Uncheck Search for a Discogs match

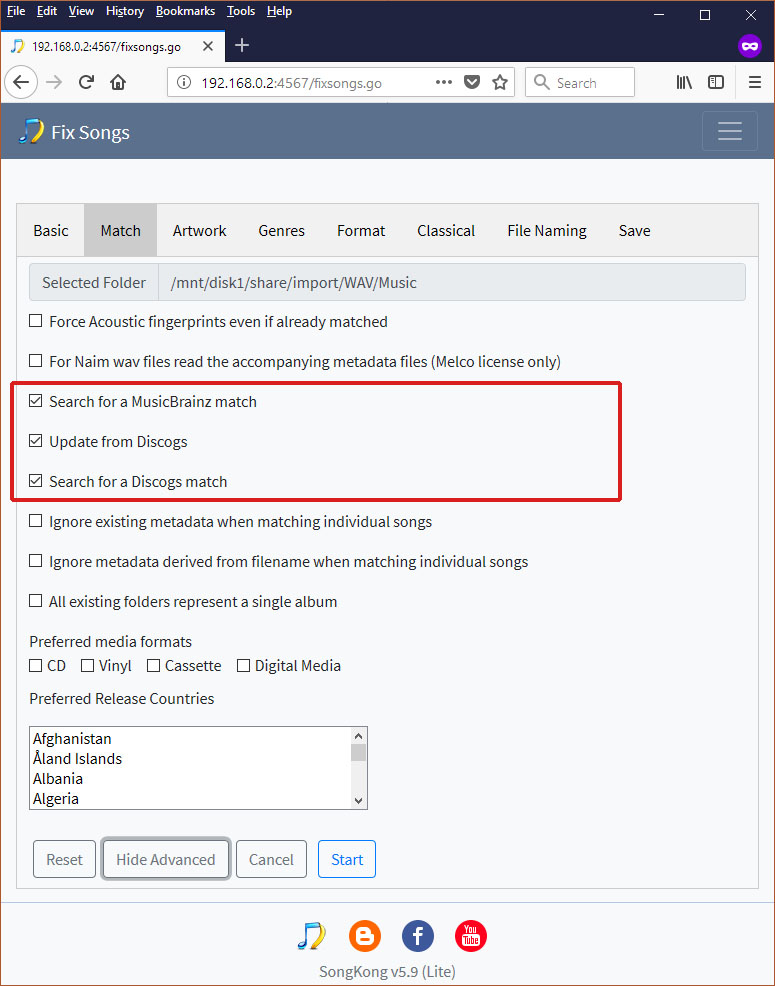point(36,481)
